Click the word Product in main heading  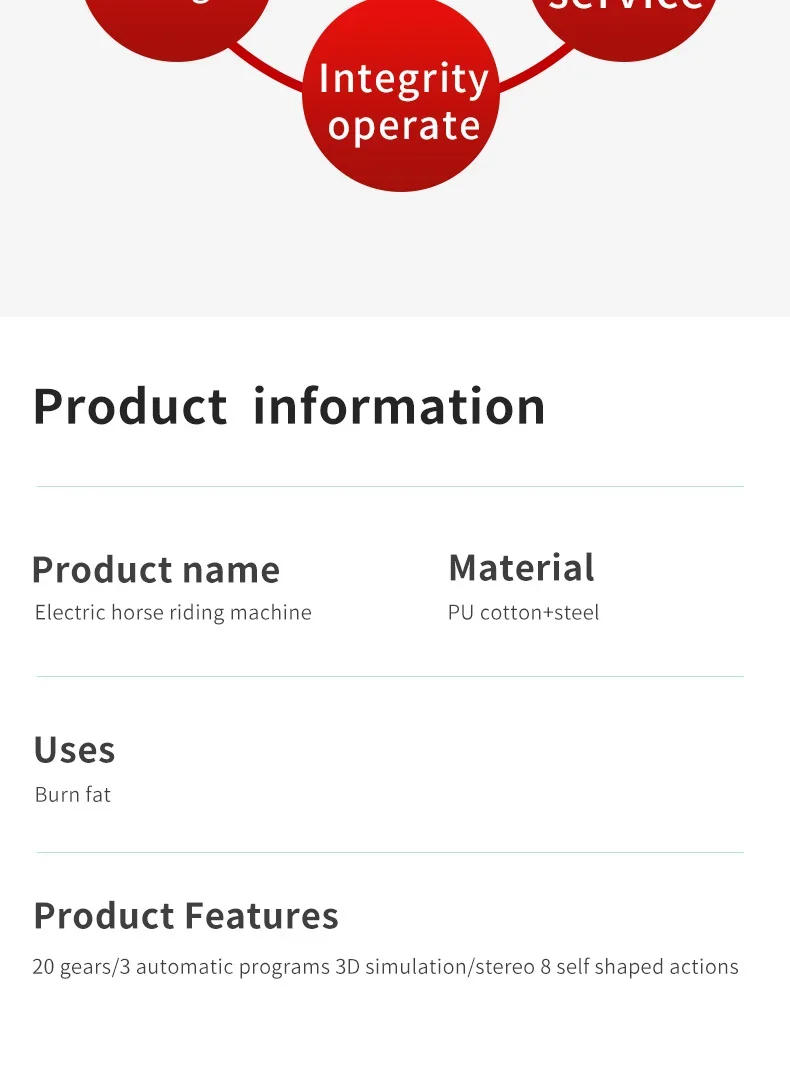point(130,406)
